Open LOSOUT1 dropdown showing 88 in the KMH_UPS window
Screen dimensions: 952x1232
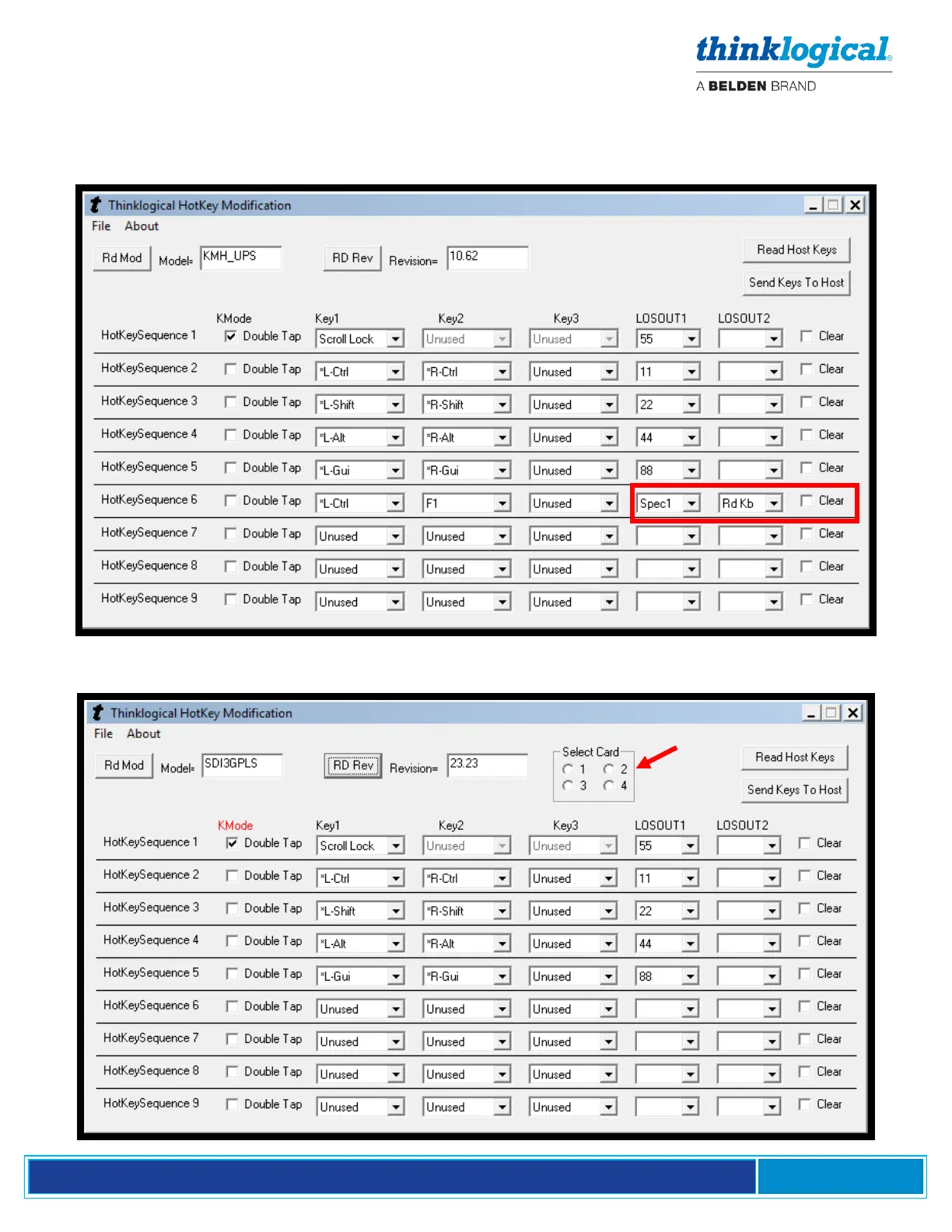pyautogui.click(x=691, y=471)
